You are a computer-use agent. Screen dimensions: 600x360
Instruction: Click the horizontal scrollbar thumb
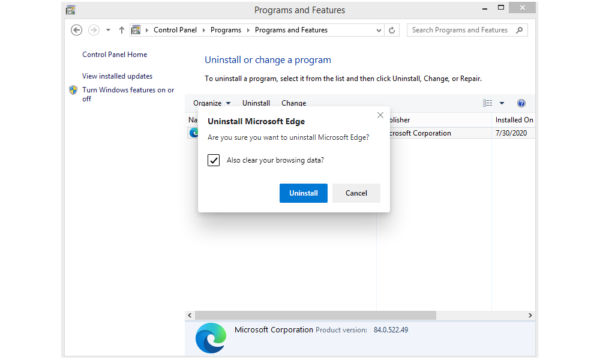315,315
